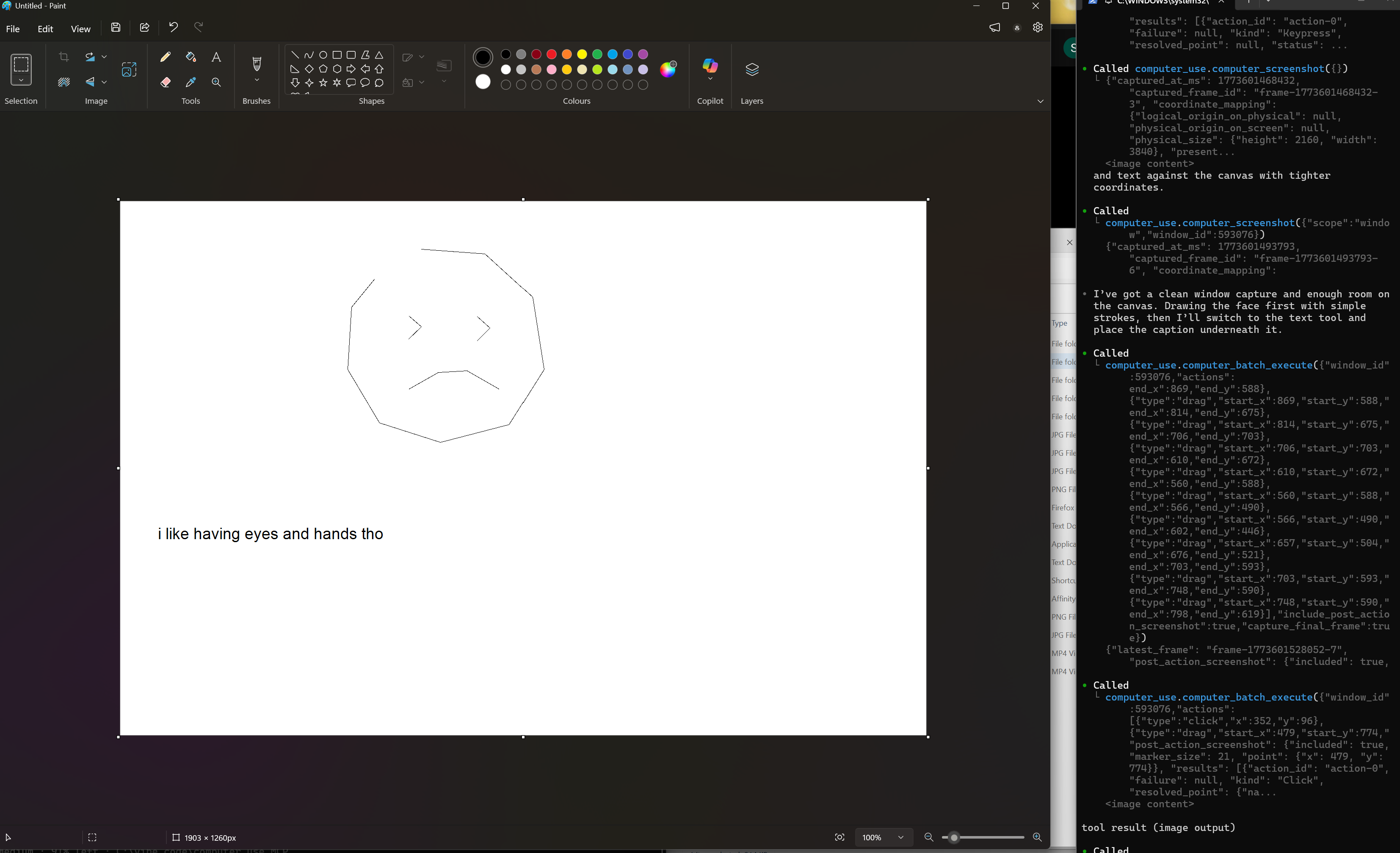Select the five-point star shape
1400x853 pixels.
click(x=323, y=83)
